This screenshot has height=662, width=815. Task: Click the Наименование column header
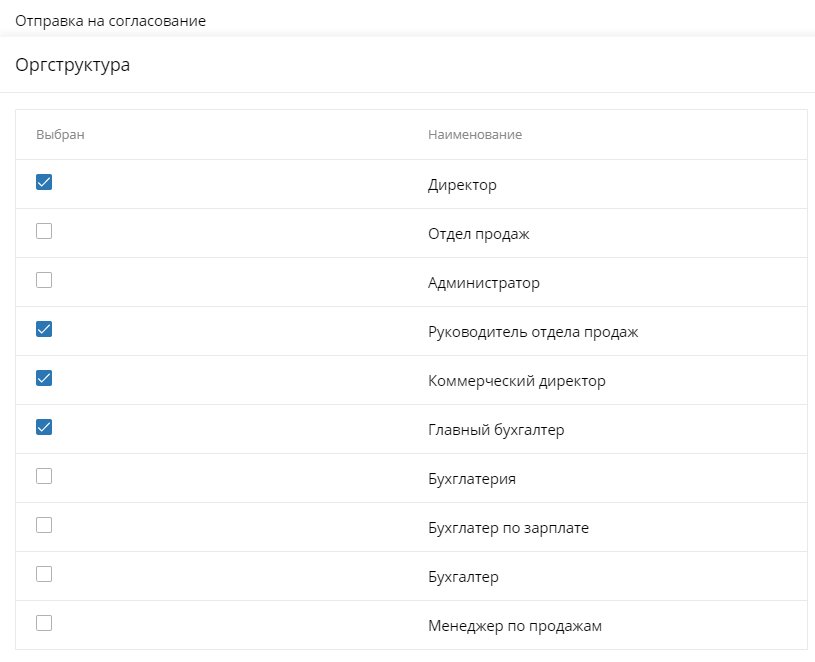tap(475, 135)
